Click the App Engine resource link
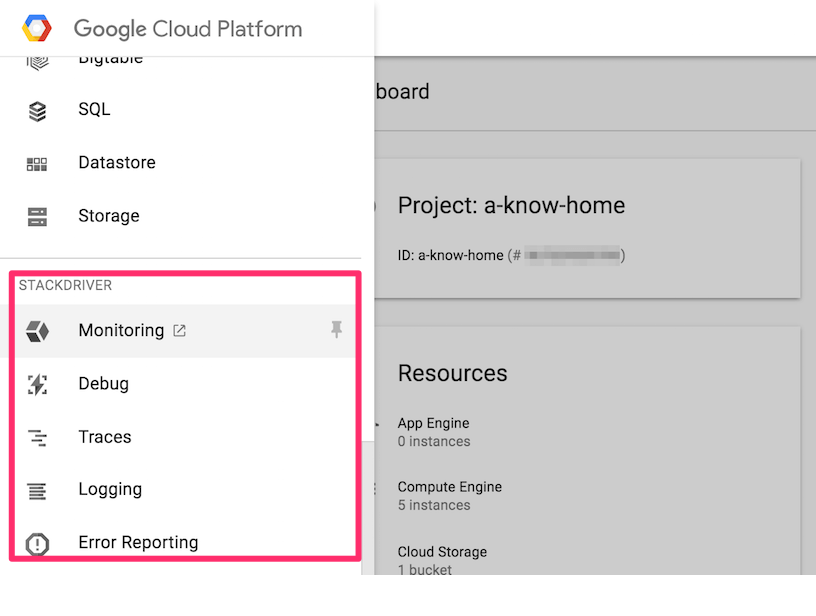The height and width of the screenshot is (616, 816). [x=433, y=423]
